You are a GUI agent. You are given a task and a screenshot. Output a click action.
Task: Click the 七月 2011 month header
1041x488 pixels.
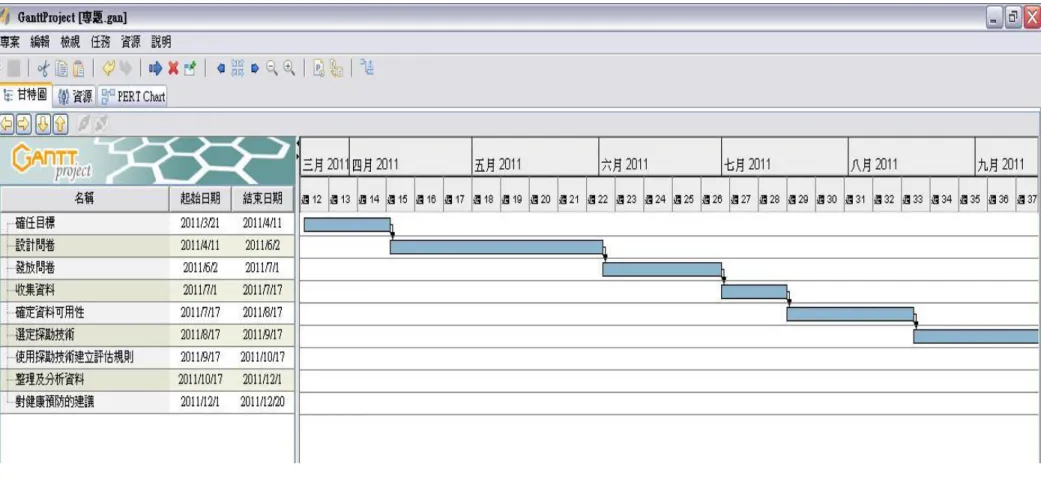click(x=785, y=157)
